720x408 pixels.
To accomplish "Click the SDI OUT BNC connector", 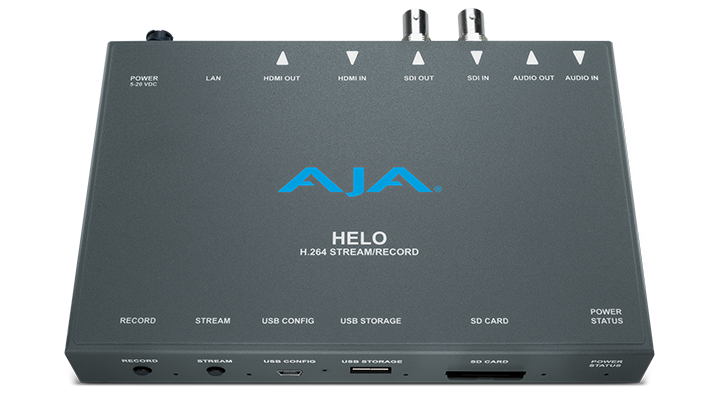I will click(x=416, y=24).
